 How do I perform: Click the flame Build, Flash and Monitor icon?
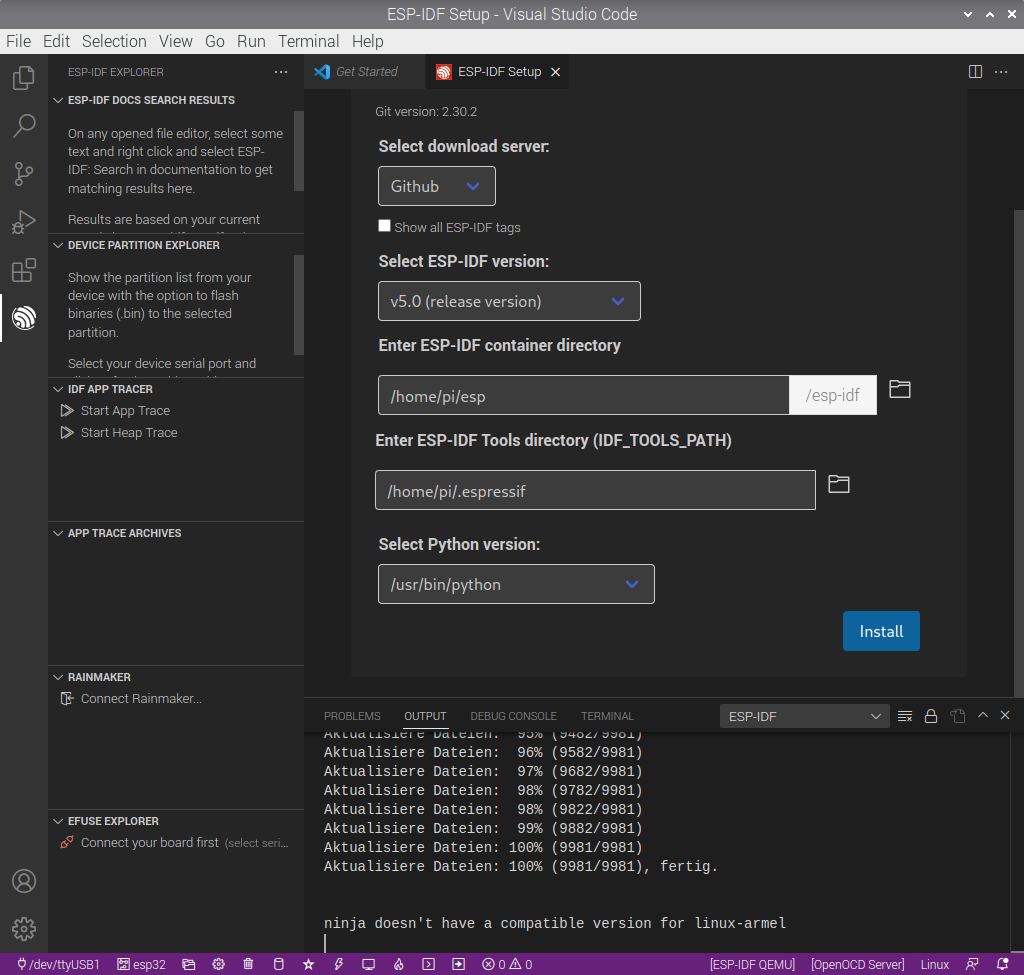(x=398, y=963)
